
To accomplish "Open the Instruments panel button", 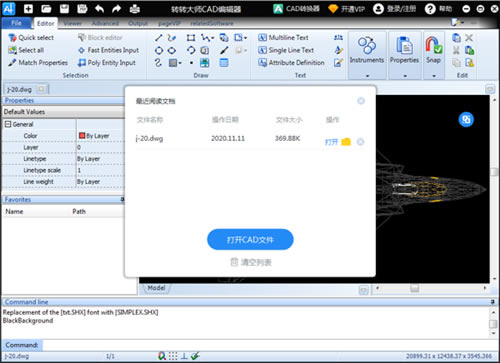I will 367,51.
